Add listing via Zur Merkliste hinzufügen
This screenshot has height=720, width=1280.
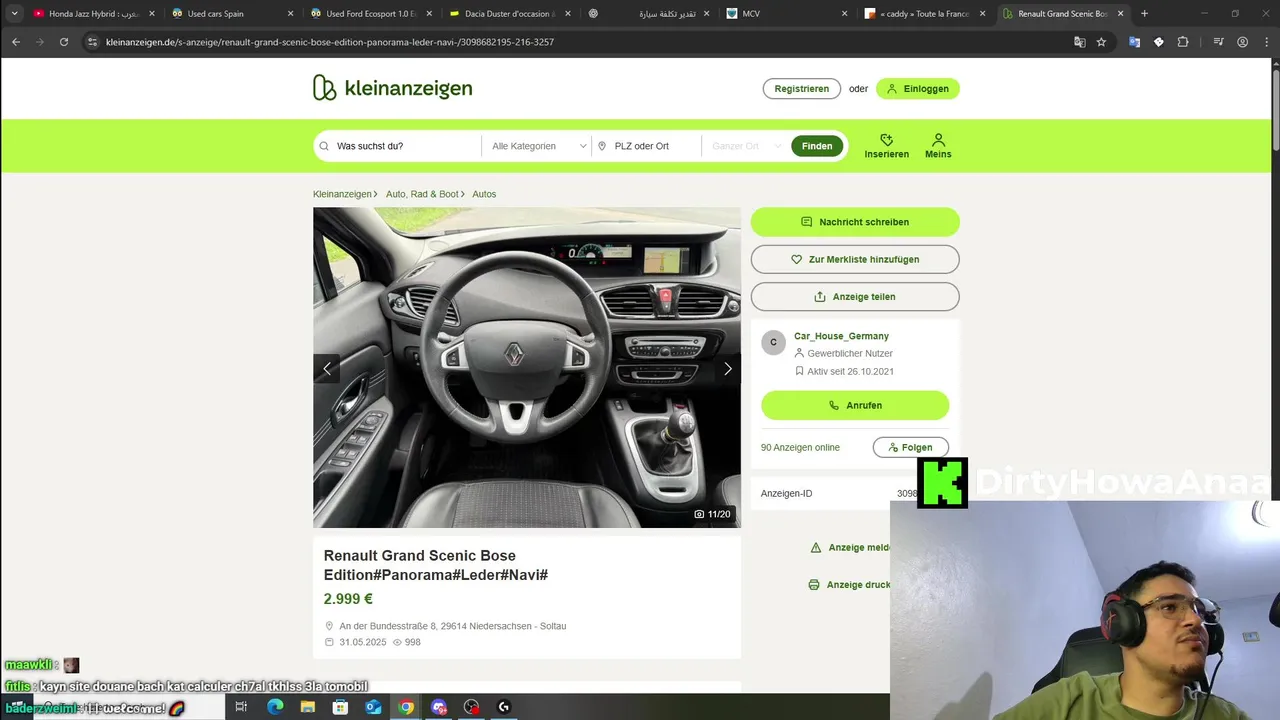tap(855, 259)
